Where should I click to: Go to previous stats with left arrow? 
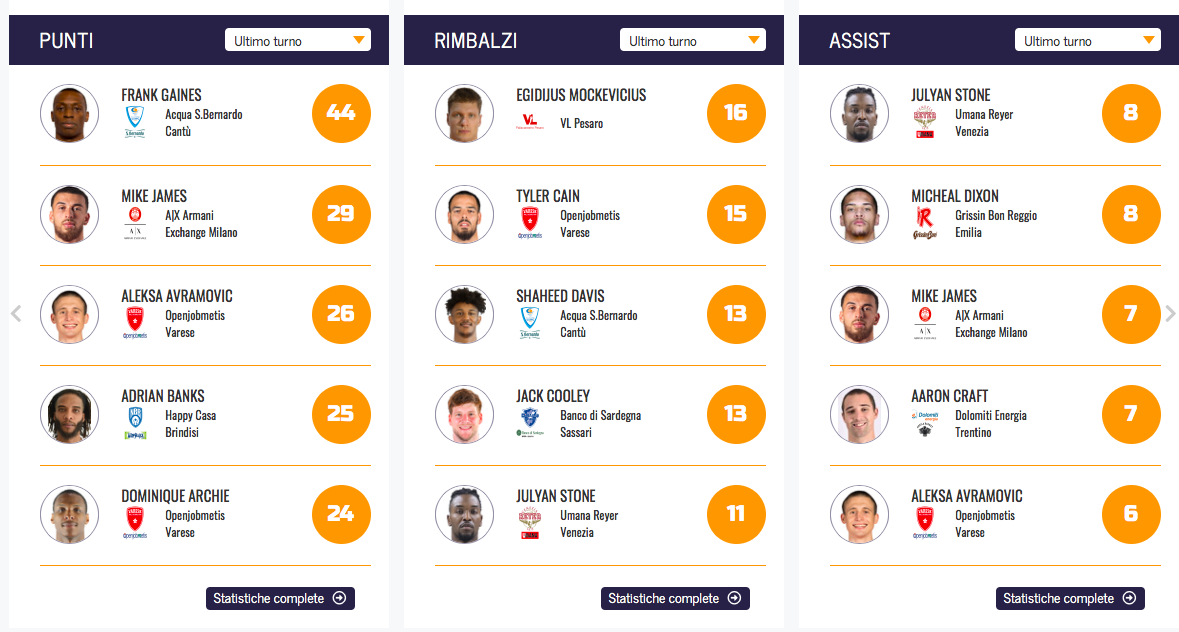click(16, 313)
